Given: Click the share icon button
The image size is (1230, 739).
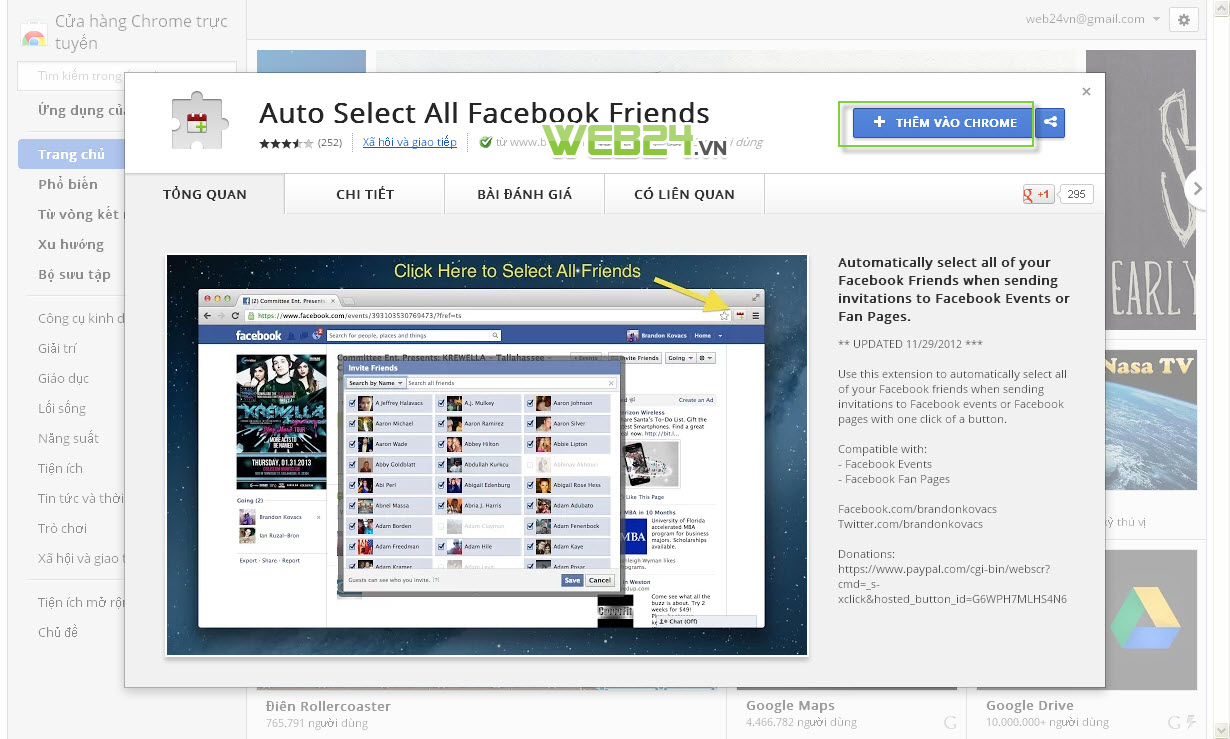Looking at the screenshot, I should point(1050,123).
